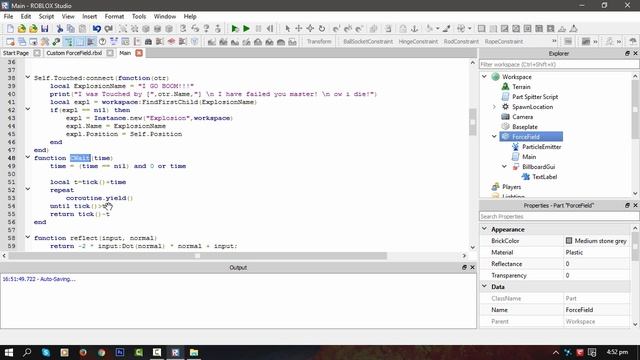This screenshot has width=640, height=360.
Task: Open the Format menu
Action: (x=114, y=16)
